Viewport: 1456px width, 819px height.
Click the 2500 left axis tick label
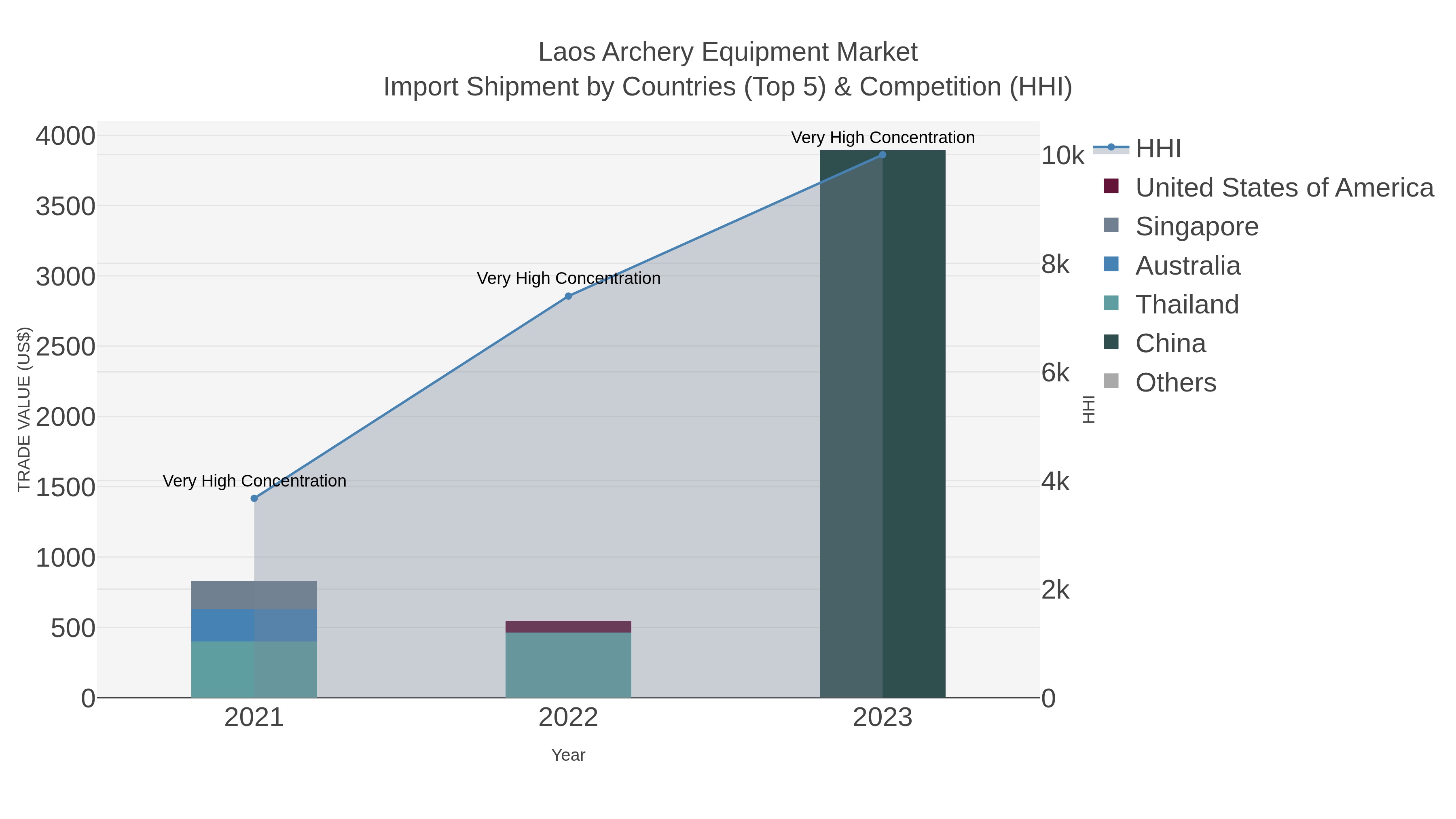tap(66, 347)
